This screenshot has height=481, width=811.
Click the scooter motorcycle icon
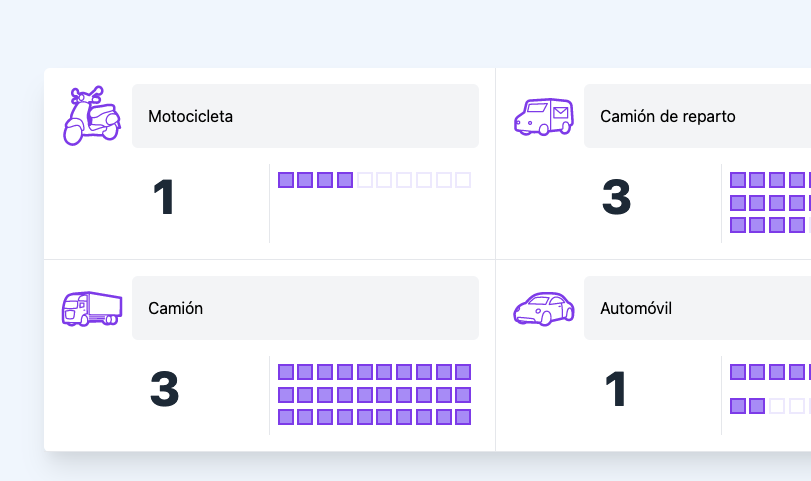(x=91, y=115)
